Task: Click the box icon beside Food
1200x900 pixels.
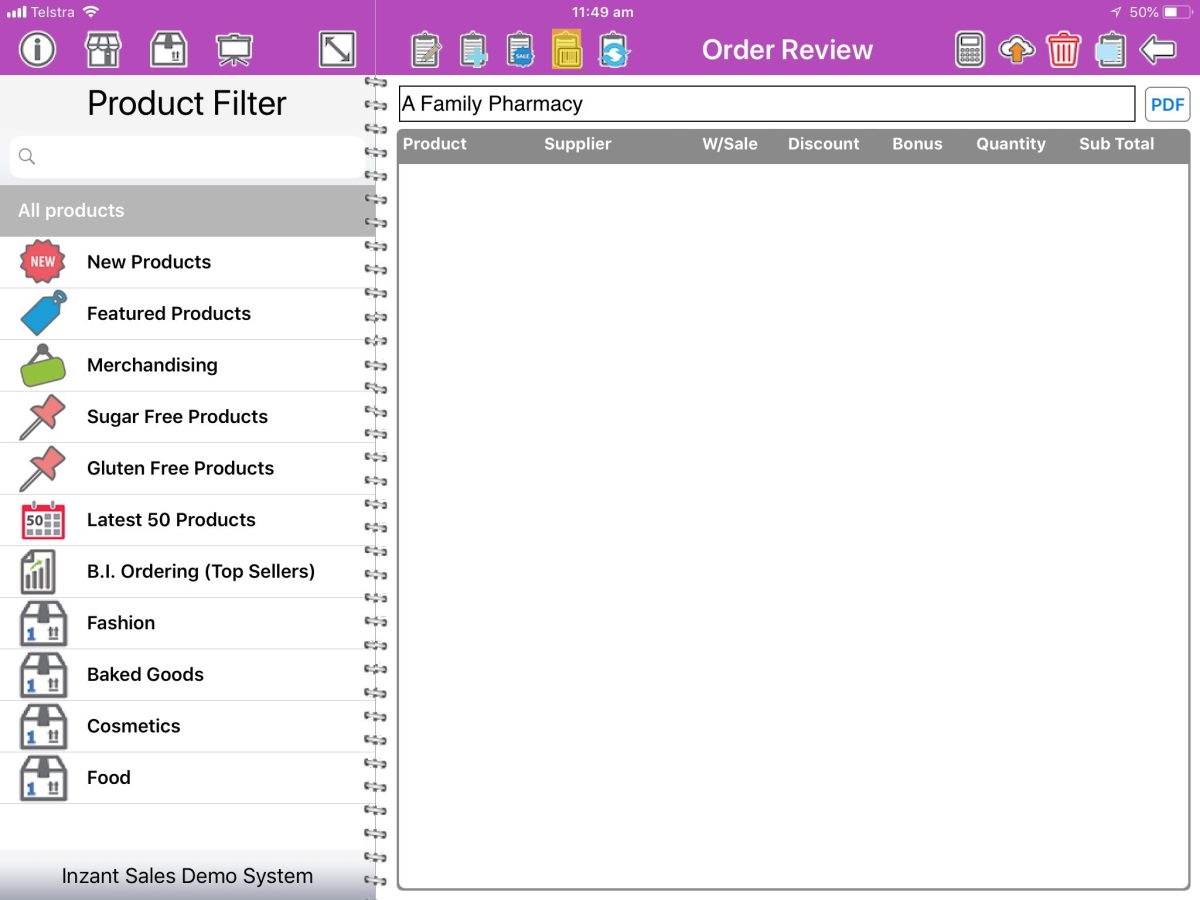Action: 44,777
